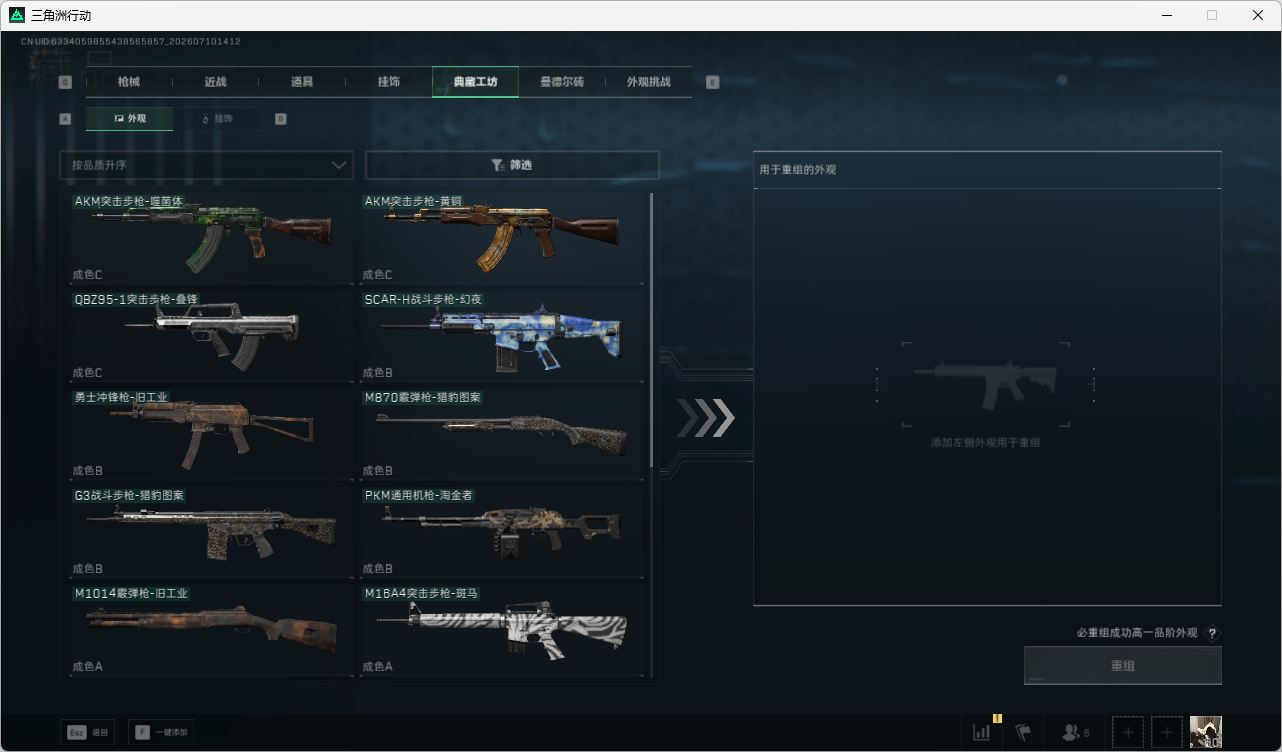Image resolution: width=1282 pixels, height=752 pixels.
Task: Select the G3战斗步枪-猎豹图案 skin
Action: [211, 532]
